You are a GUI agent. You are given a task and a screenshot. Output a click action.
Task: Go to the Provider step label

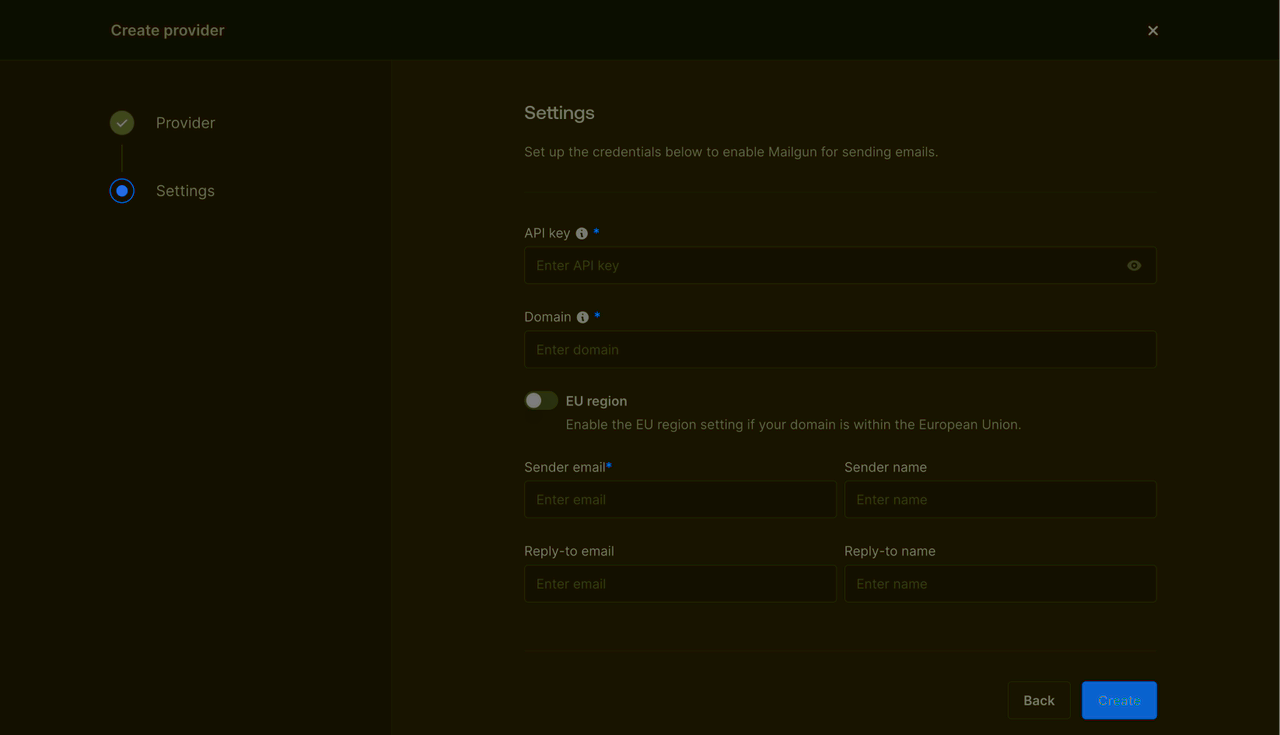(185, 123)
